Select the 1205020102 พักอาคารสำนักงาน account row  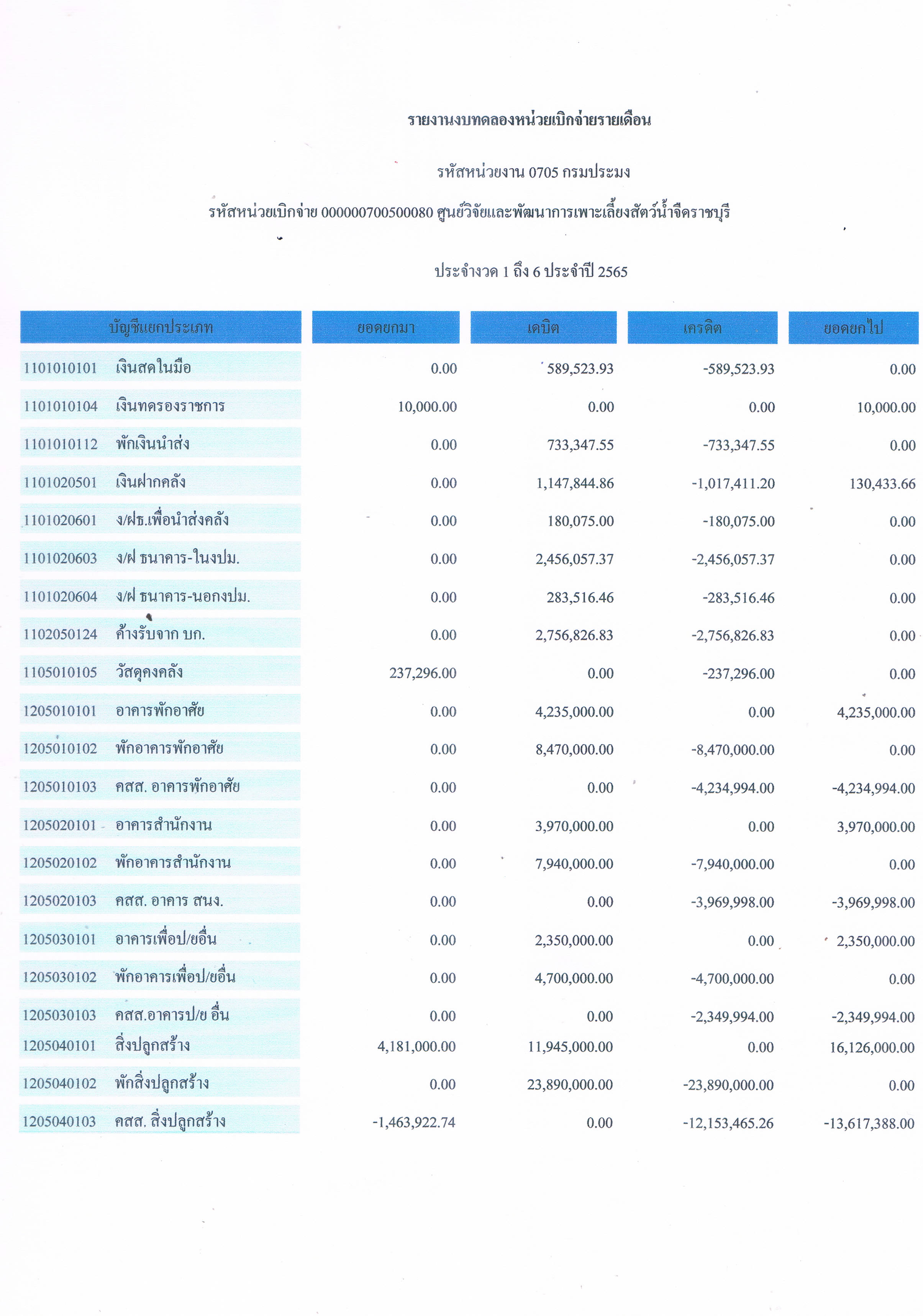tap(161, 862)
